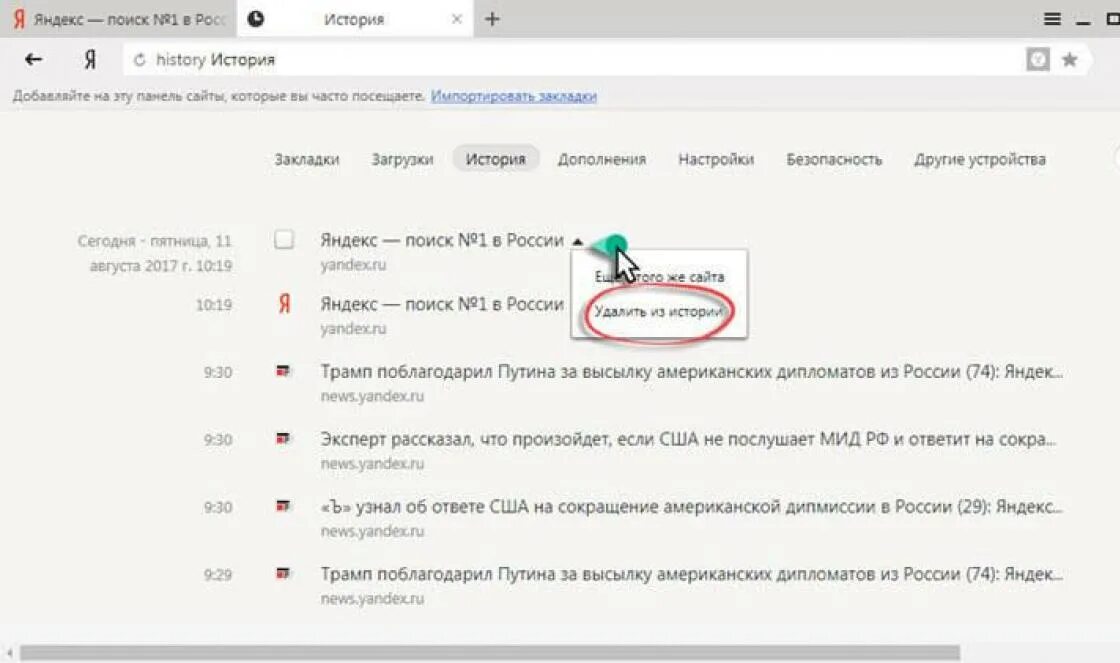The width and height of the screenshot is (1120, 663).
Task: Open the Дополнения section
Action: (602, 159)
